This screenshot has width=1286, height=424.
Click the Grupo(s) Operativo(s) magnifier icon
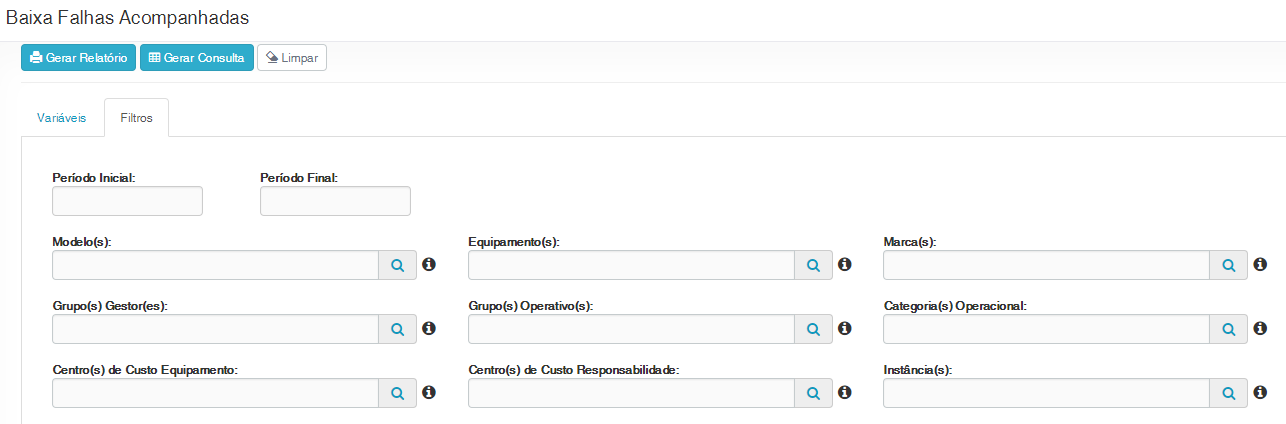[813, 329]
